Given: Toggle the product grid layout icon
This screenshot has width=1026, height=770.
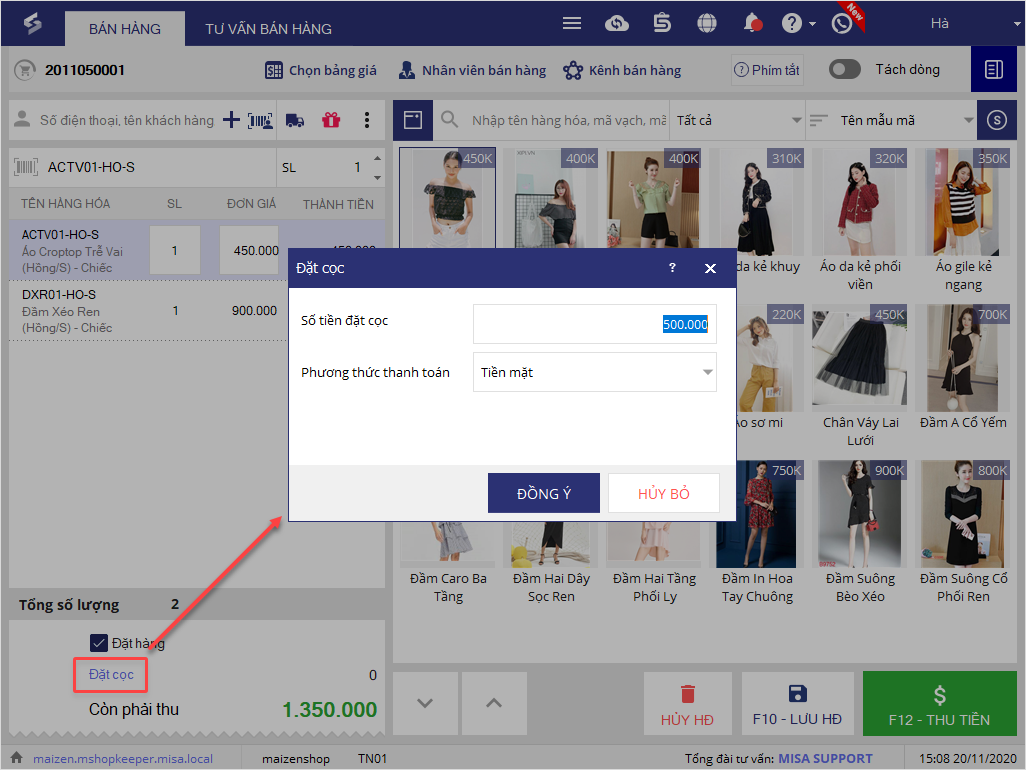Looking at the screenshot, I should point(413,120).
